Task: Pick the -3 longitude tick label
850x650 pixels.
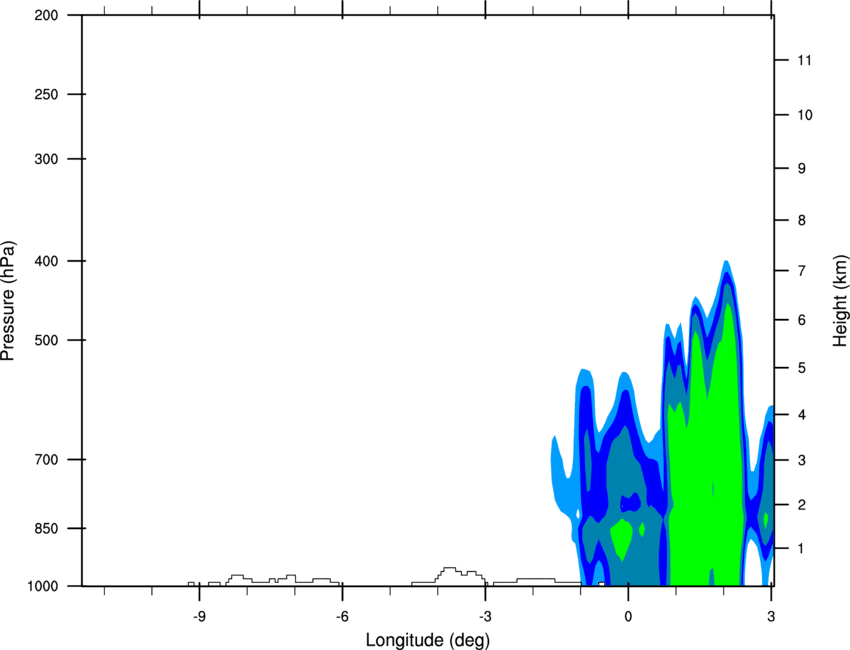Action: click(x=485, y=617)
